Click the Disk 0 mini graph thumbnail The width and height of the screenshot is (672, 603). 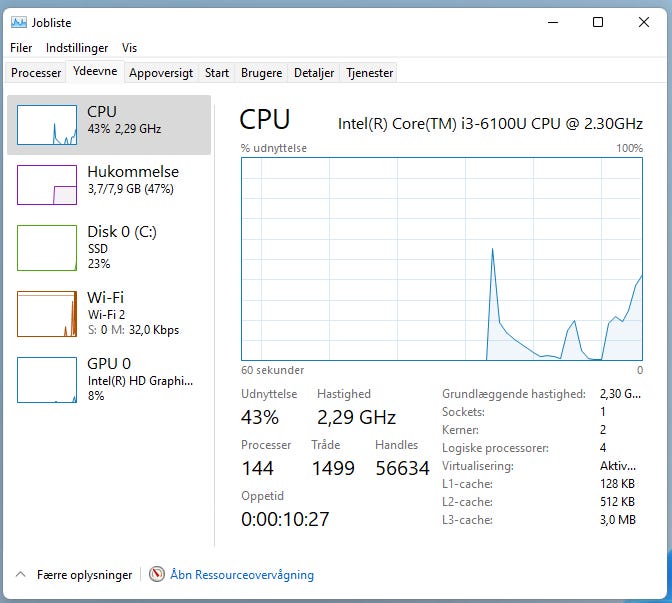(47, 248)
